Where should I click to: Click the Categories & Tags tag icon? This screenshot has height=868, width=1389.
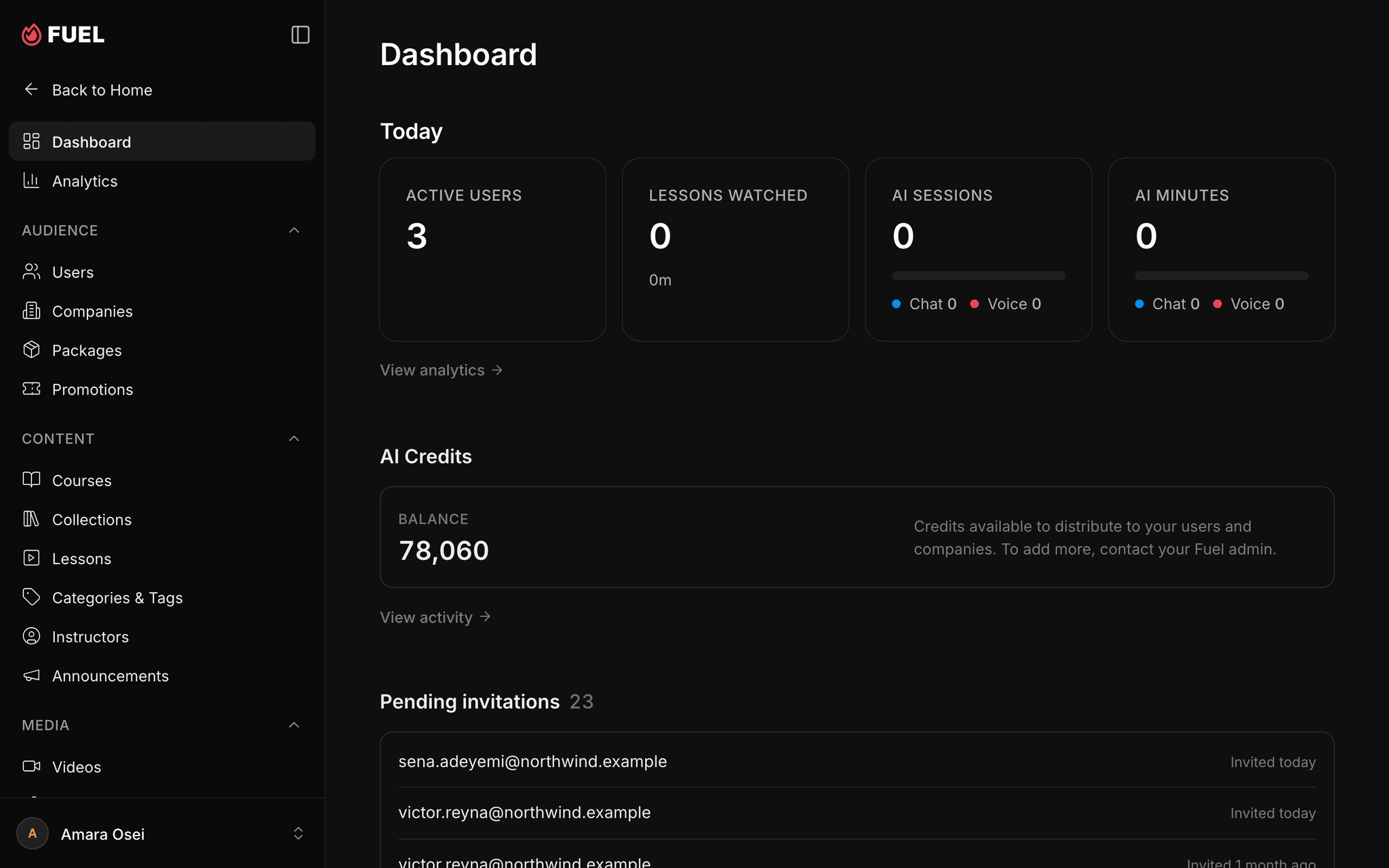pos(31,597)
